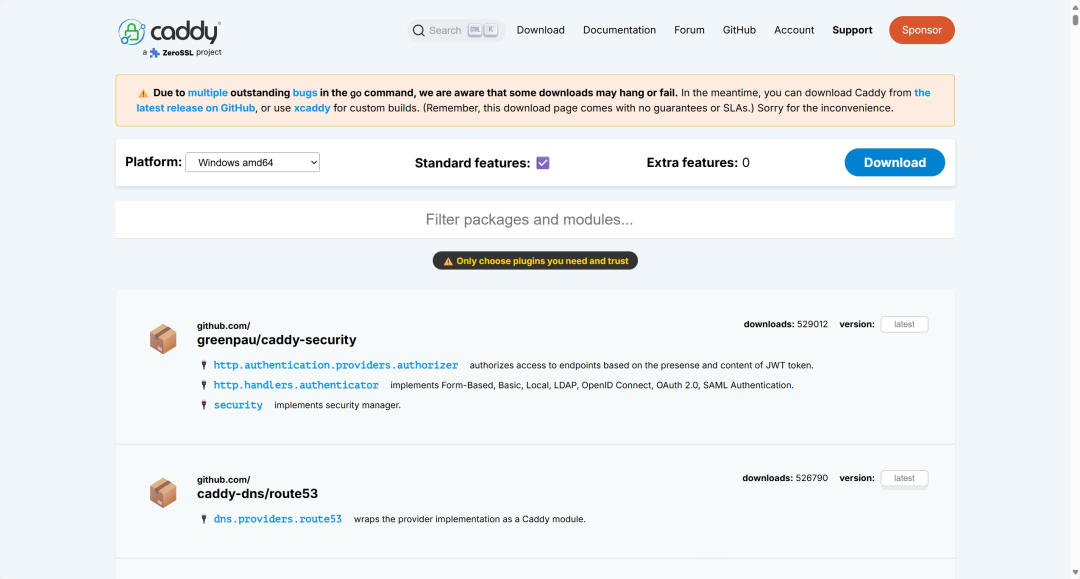Click plug icon beside dns.providers.route53

coord(204,519)
